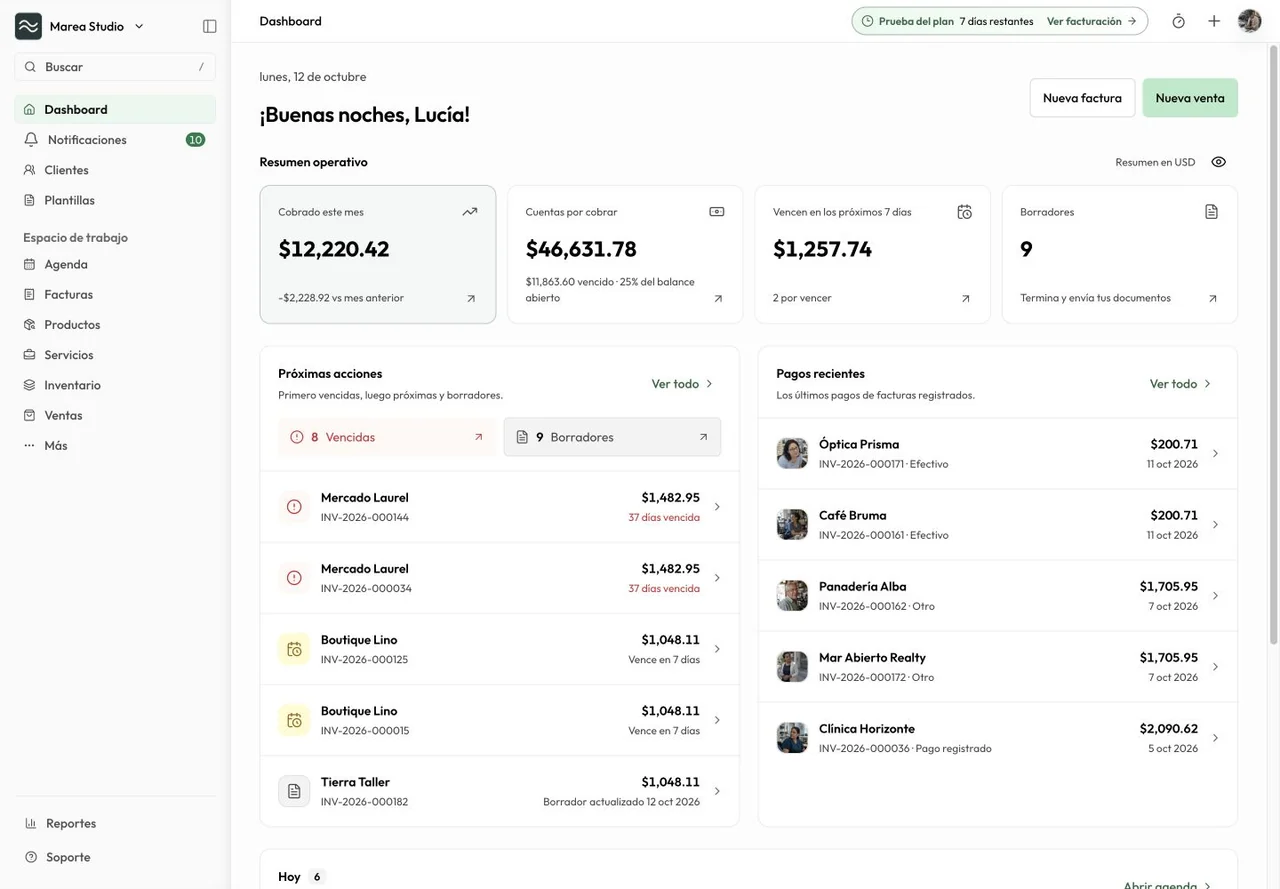
Task: Open chevron for Panadería Alba payment
Action: pos(1215,596)
